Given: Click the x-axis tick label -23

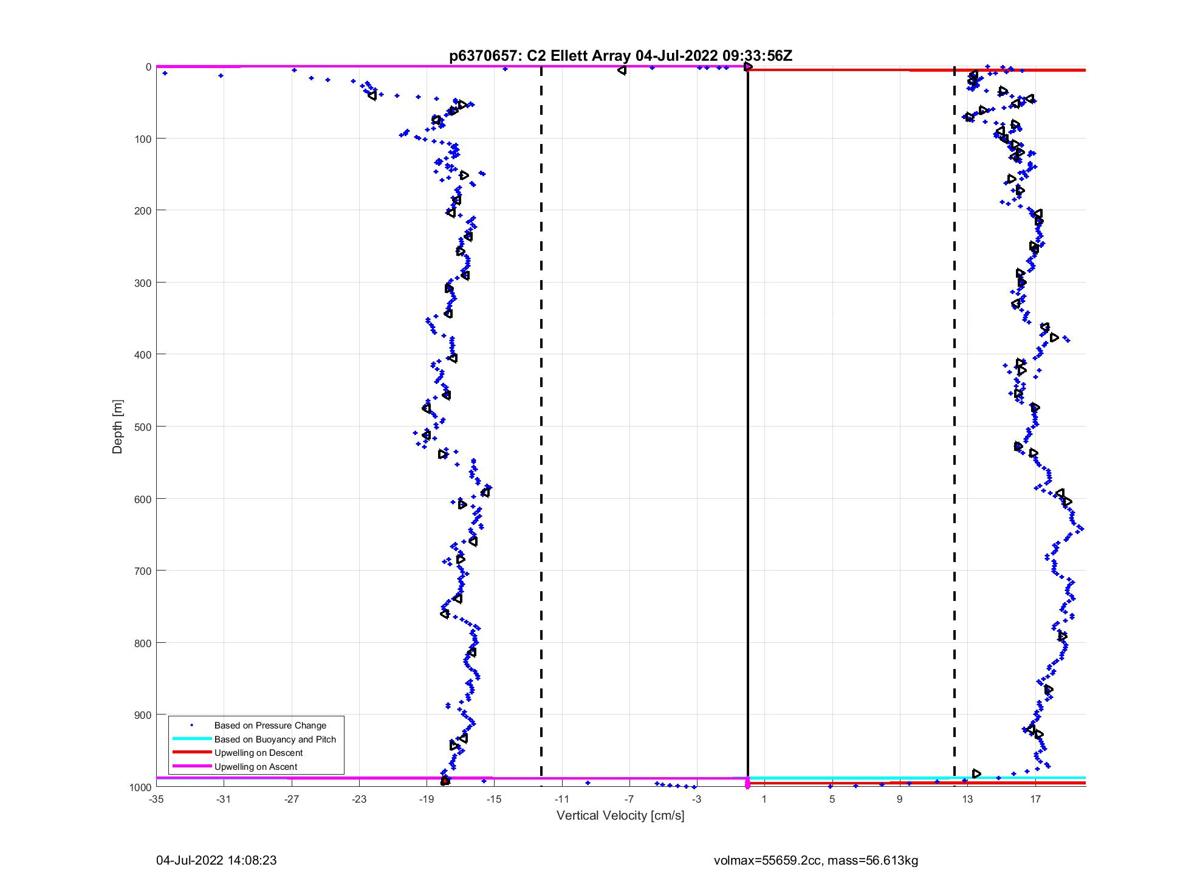Looking at the screenshot, I should [x=359, y=800].
